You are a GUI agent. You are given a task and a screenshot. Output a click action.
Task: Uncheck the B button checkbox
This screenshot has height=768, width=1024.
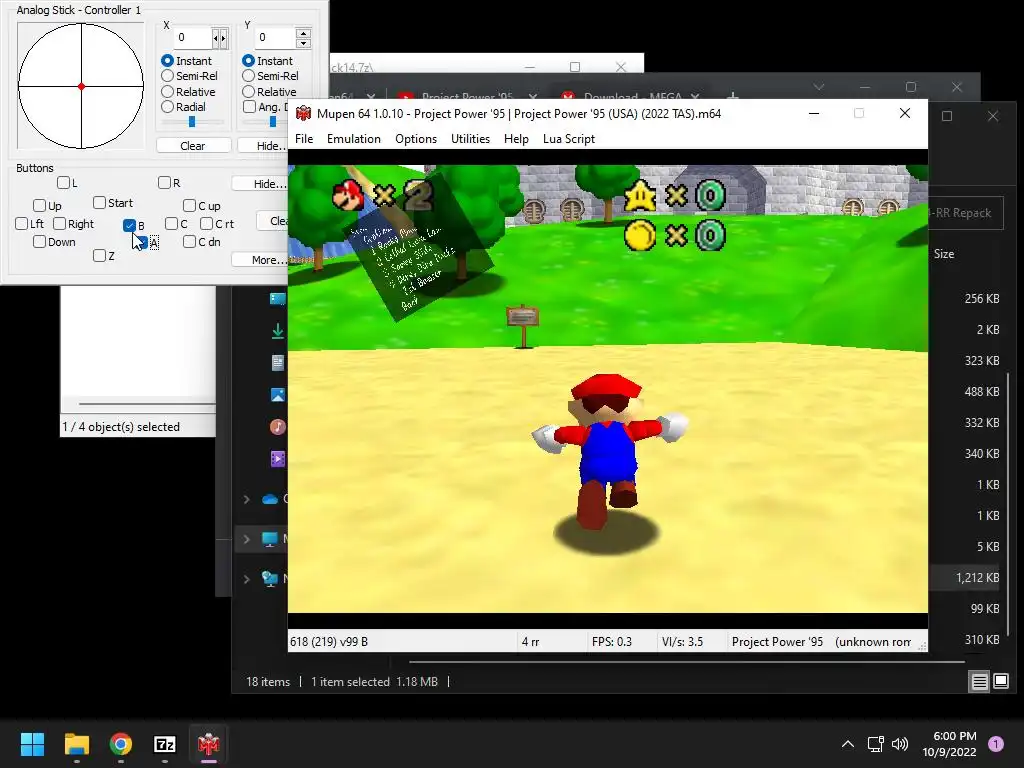pyautogui.click(x=129, y=225)
